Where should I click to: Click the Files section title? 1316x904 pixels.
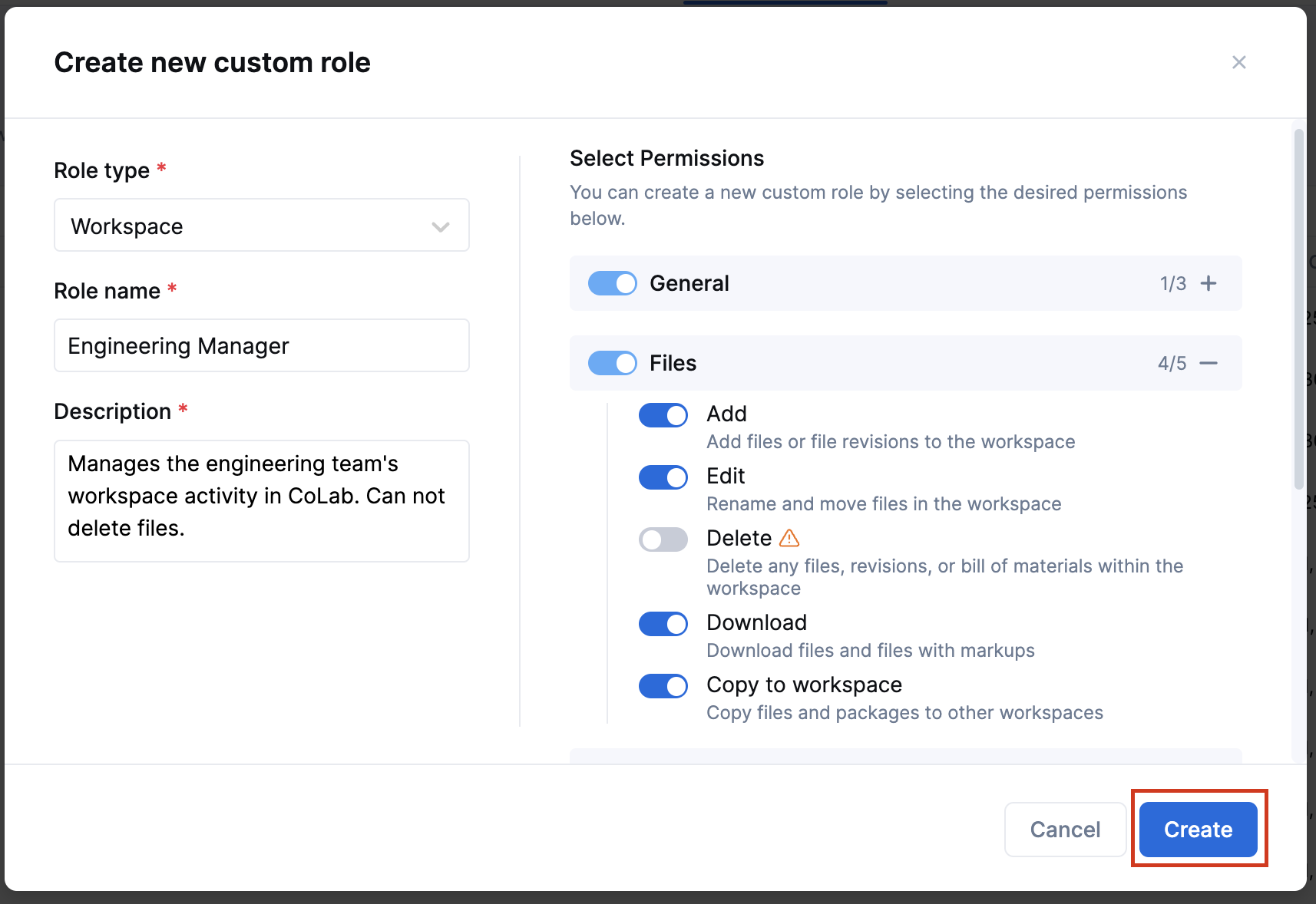tap(673, 363)
